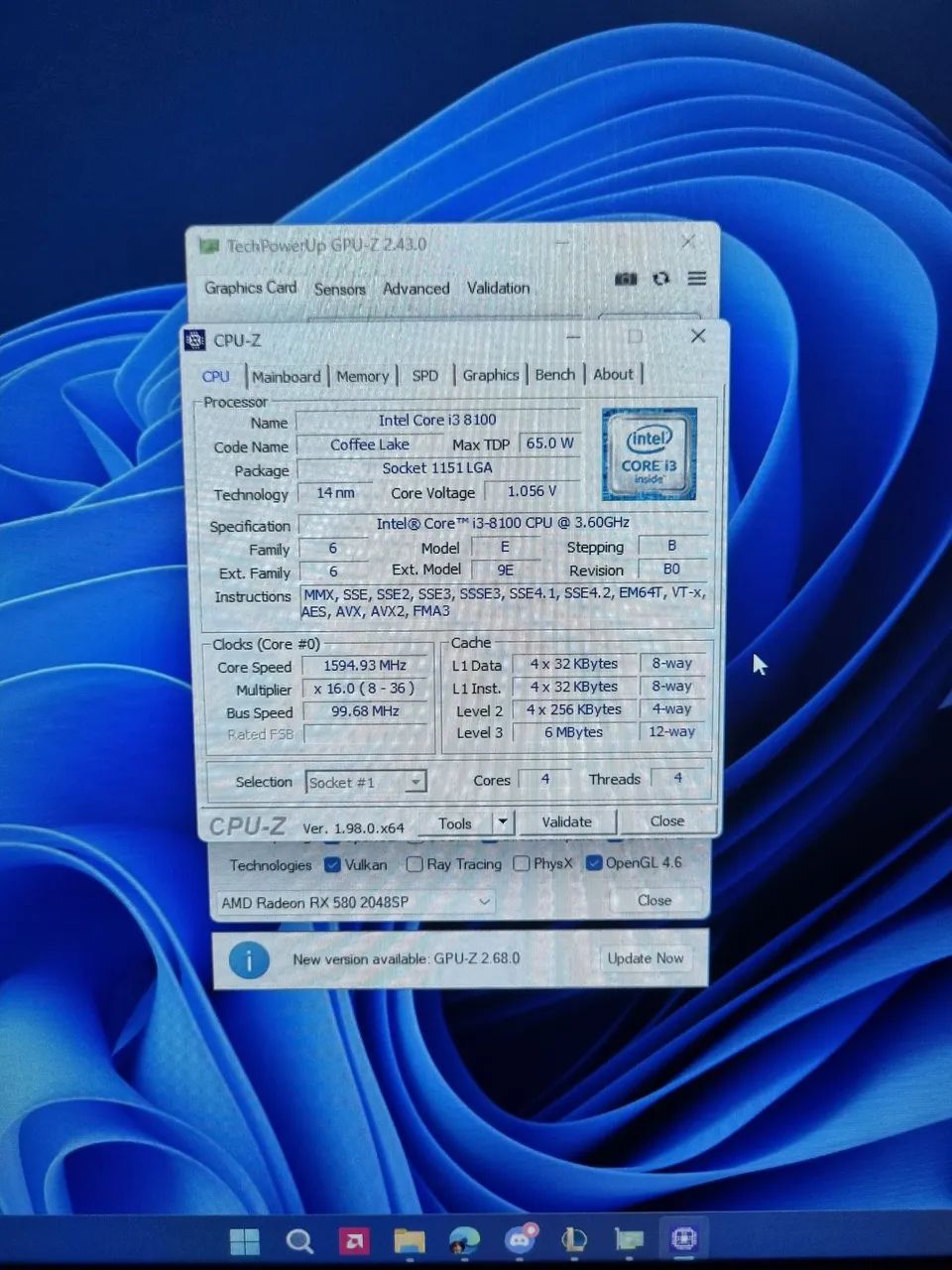The width and height of the screenshot is (952, 1270).
Task: Expand the Tools button dropdown arrow
Action: pyautogui.click(x=502, y=823)
